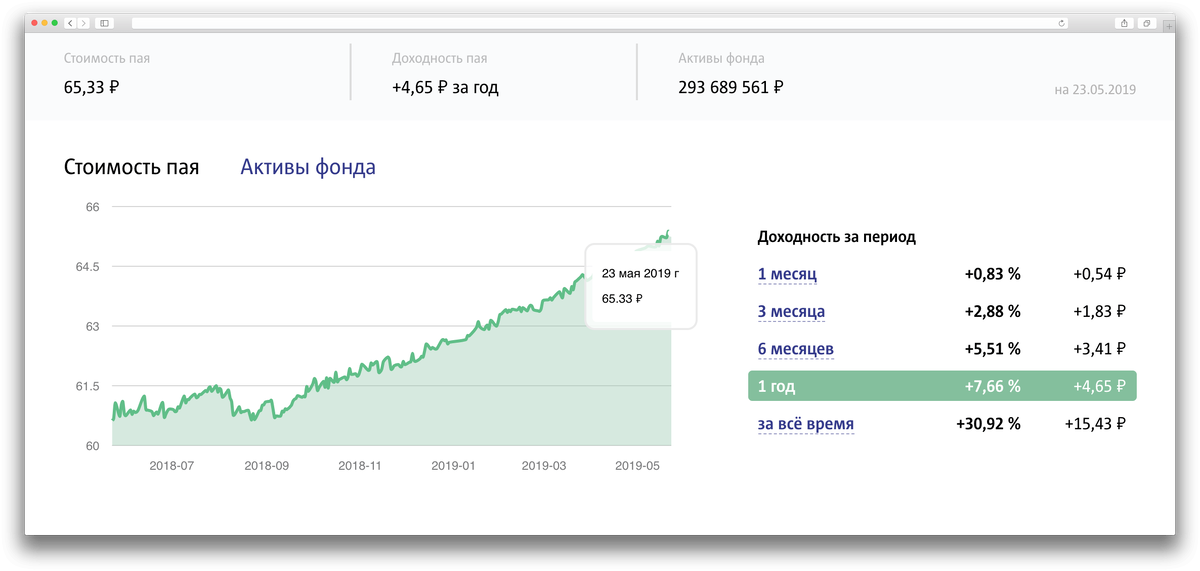Click the 2019-03 x-axis label

pos(544,465)
